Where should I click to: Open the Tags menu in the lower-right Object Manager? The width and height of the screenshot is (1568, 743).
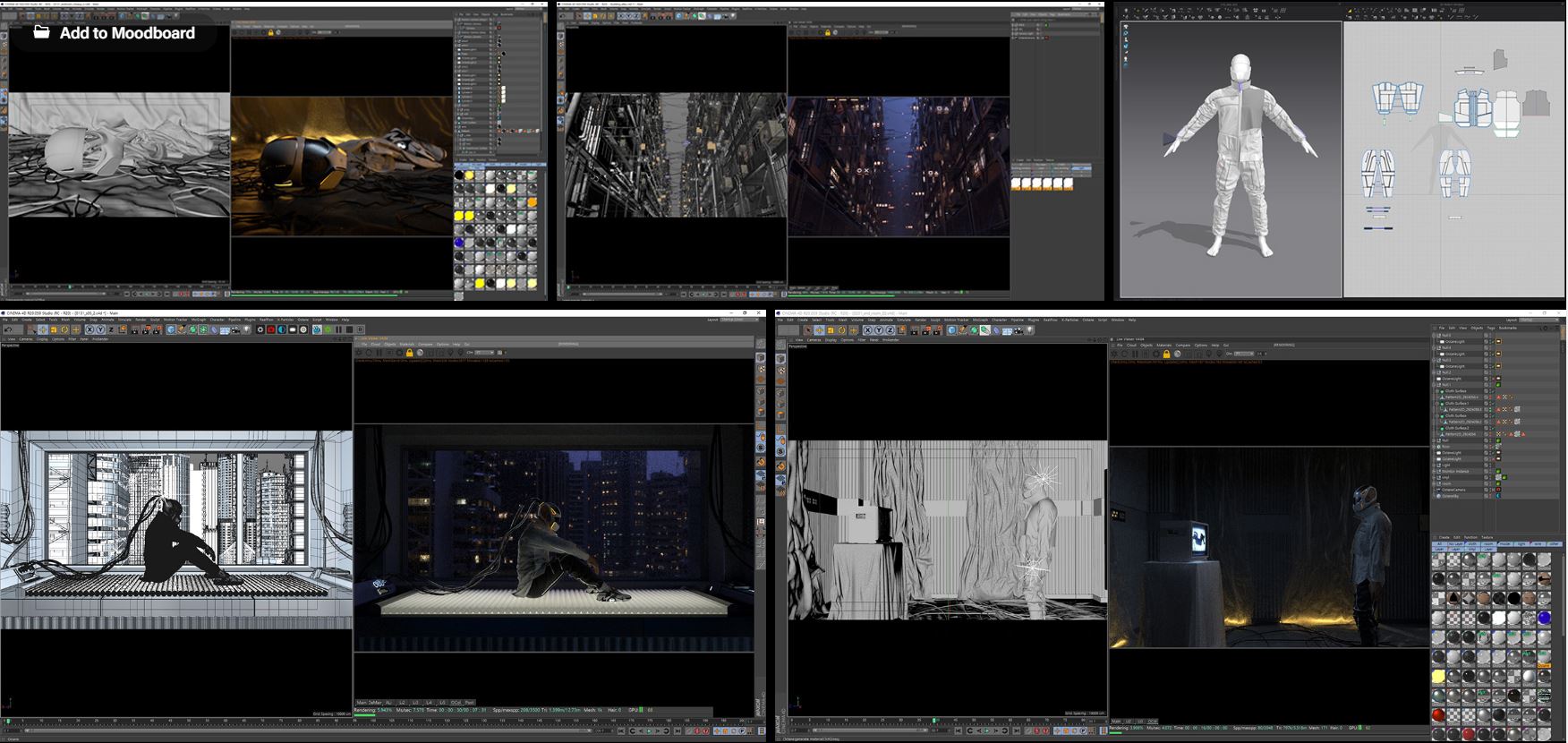1491,328
